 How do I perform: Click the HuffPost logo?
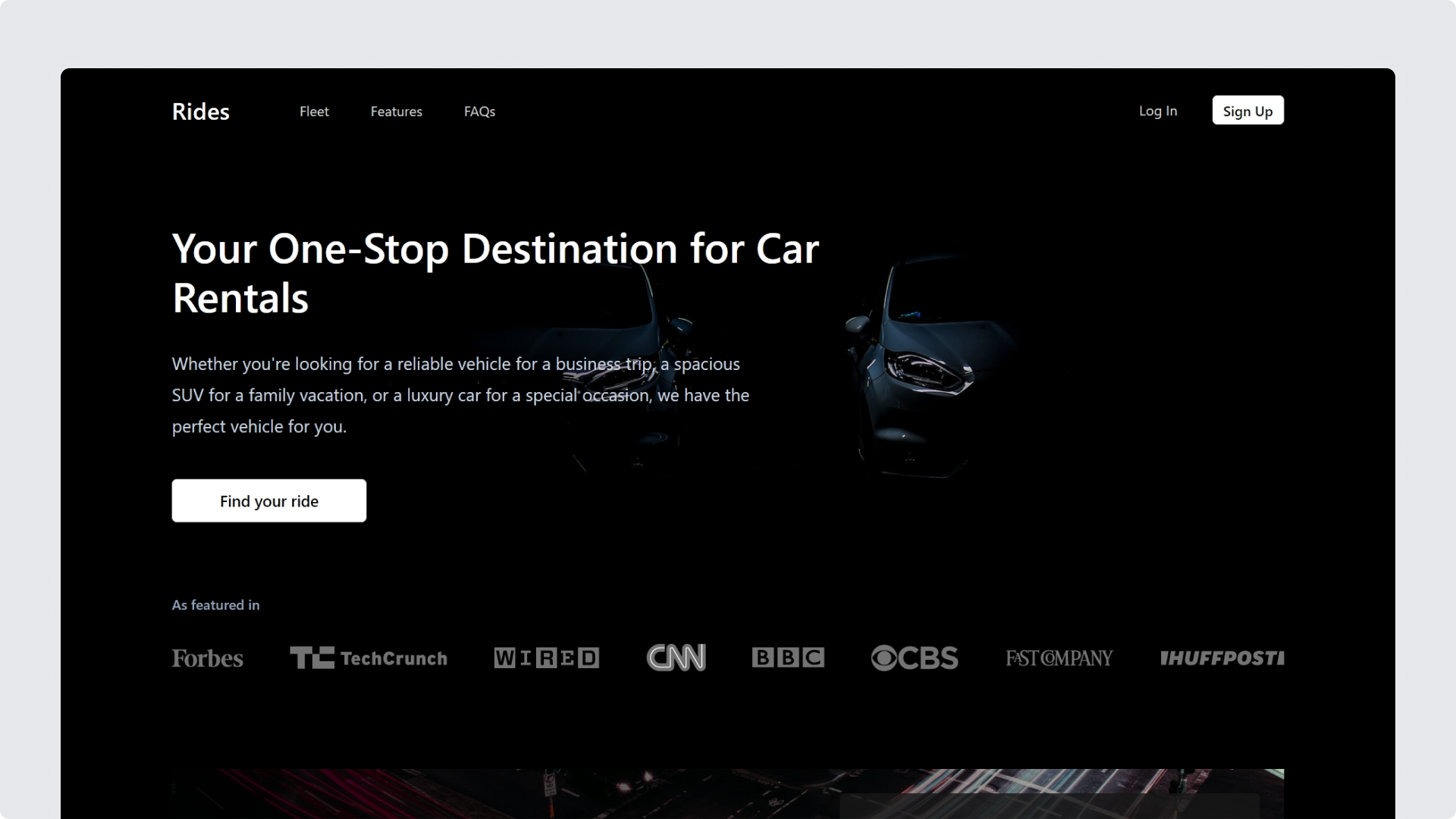(x=1221, y=658)
